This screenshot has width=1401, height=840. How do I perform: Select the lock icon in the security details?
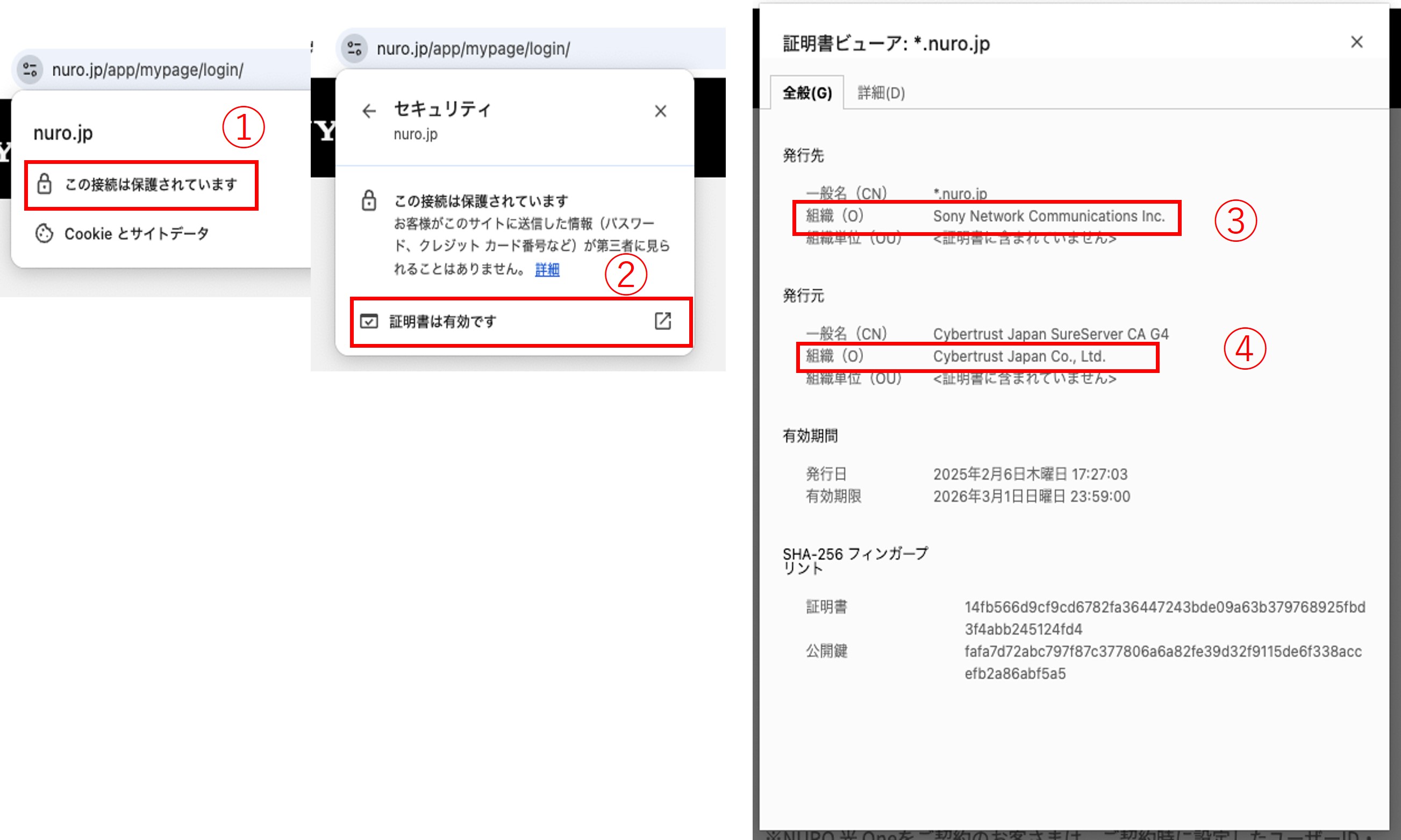tap(370, 200)
